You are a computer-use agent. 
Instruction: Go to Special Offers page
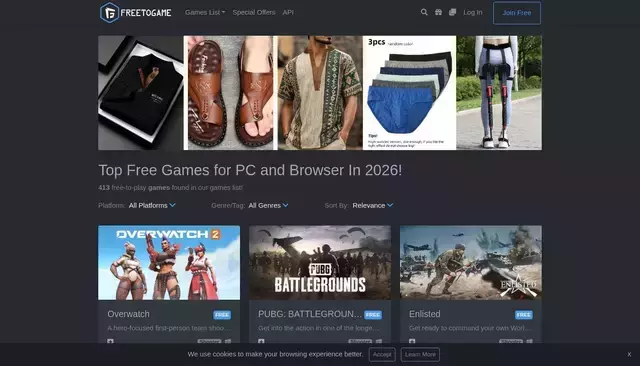click(x=254, y=12)
